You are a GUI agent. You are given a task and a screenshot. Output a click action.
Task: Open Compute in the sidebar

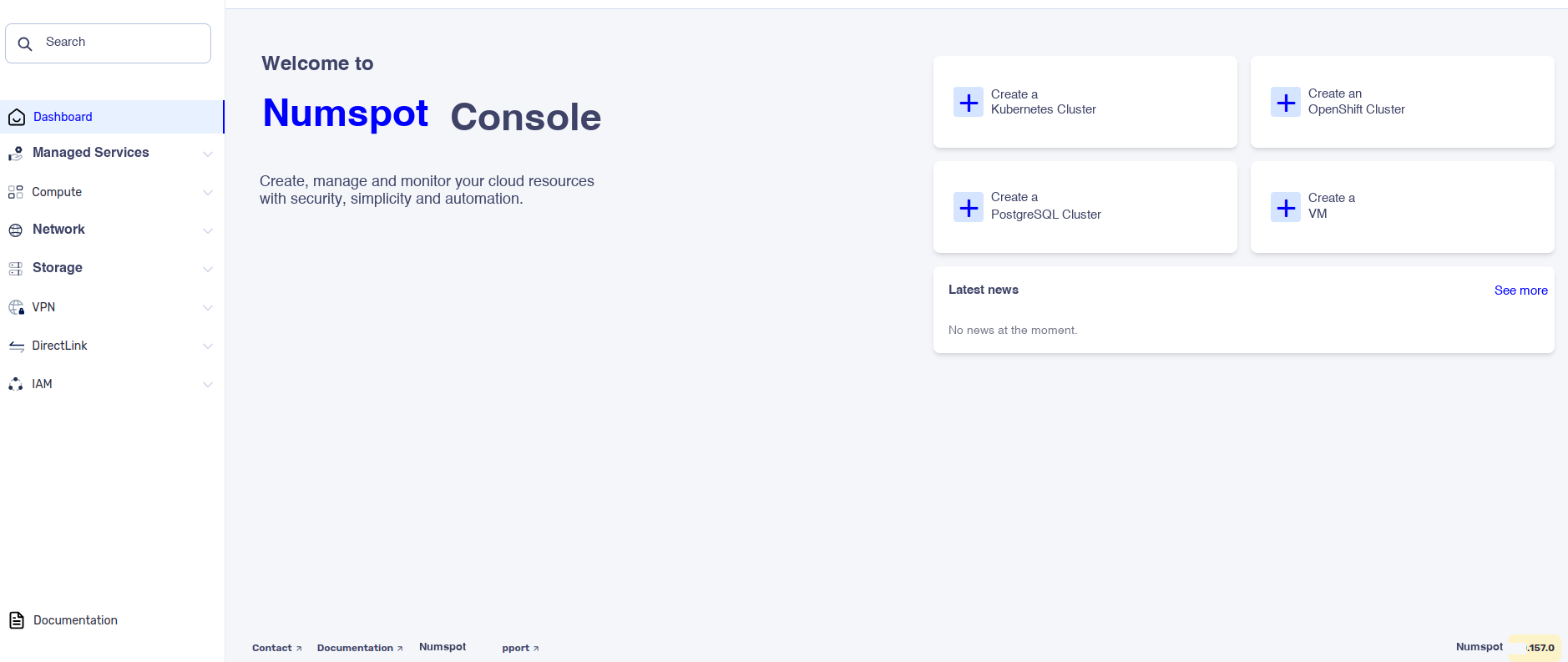(112, 192)
